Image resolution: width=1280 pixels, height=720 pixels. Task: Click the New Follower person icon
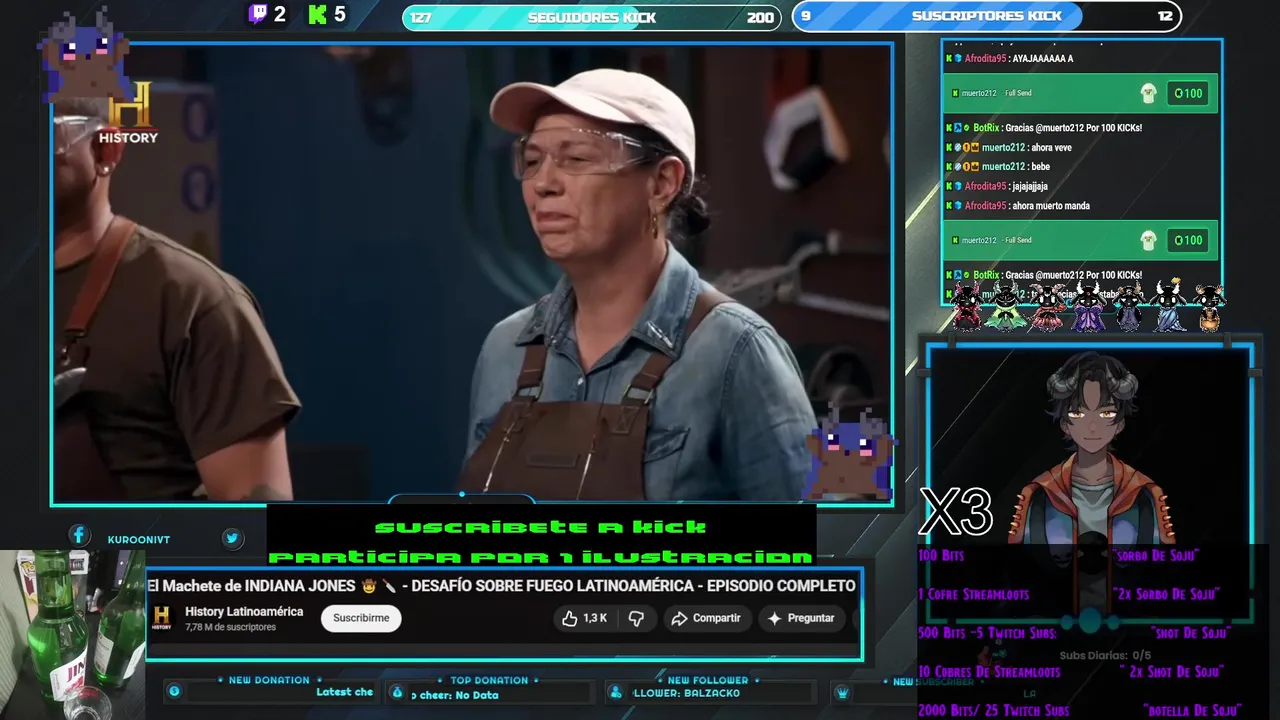tap(616, 692)
